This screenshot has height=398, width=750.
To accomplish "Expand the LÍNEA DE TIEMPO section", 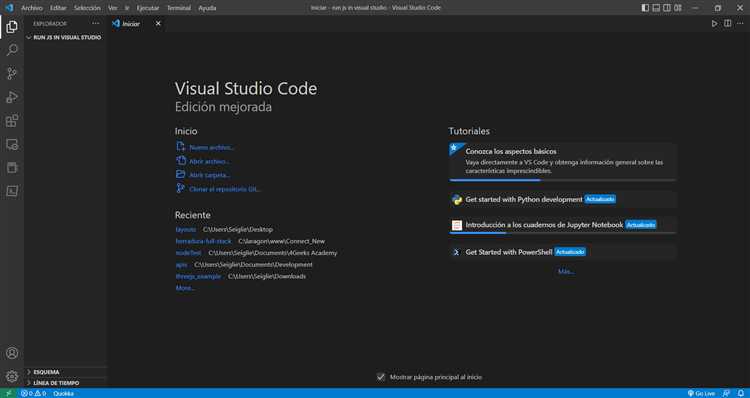I will click(x=65, y=383).
